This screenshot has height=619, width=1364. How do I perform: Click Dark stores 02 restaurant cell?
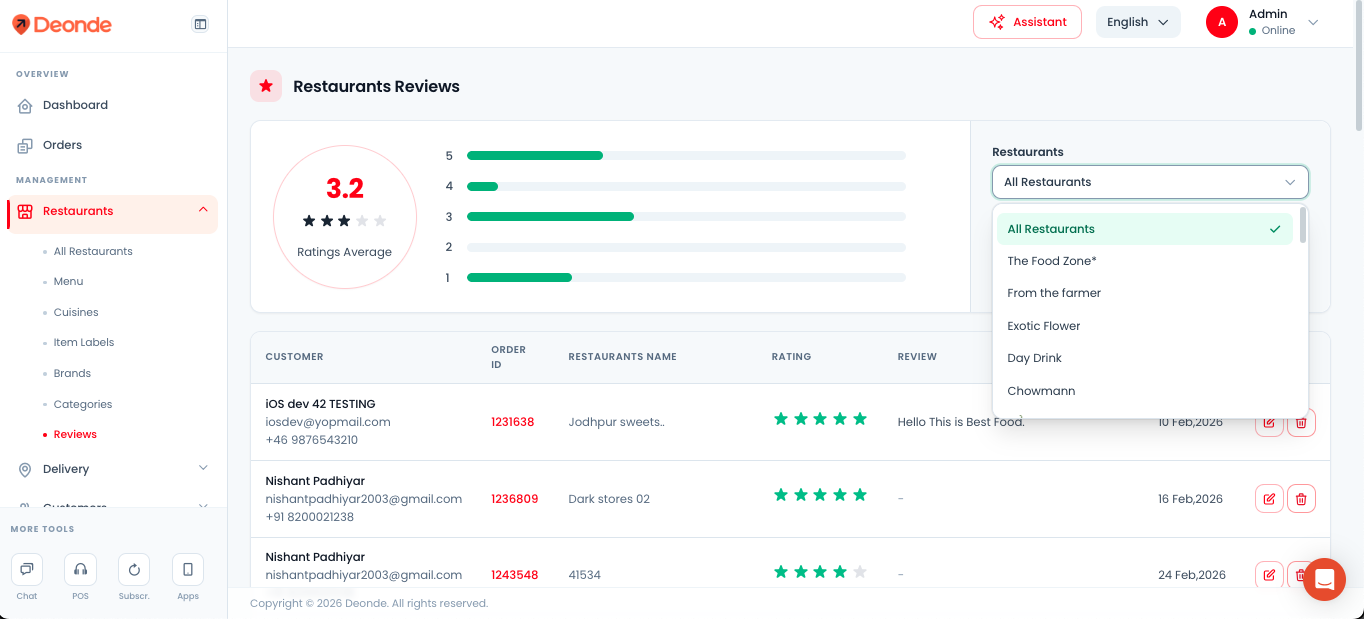609,499
